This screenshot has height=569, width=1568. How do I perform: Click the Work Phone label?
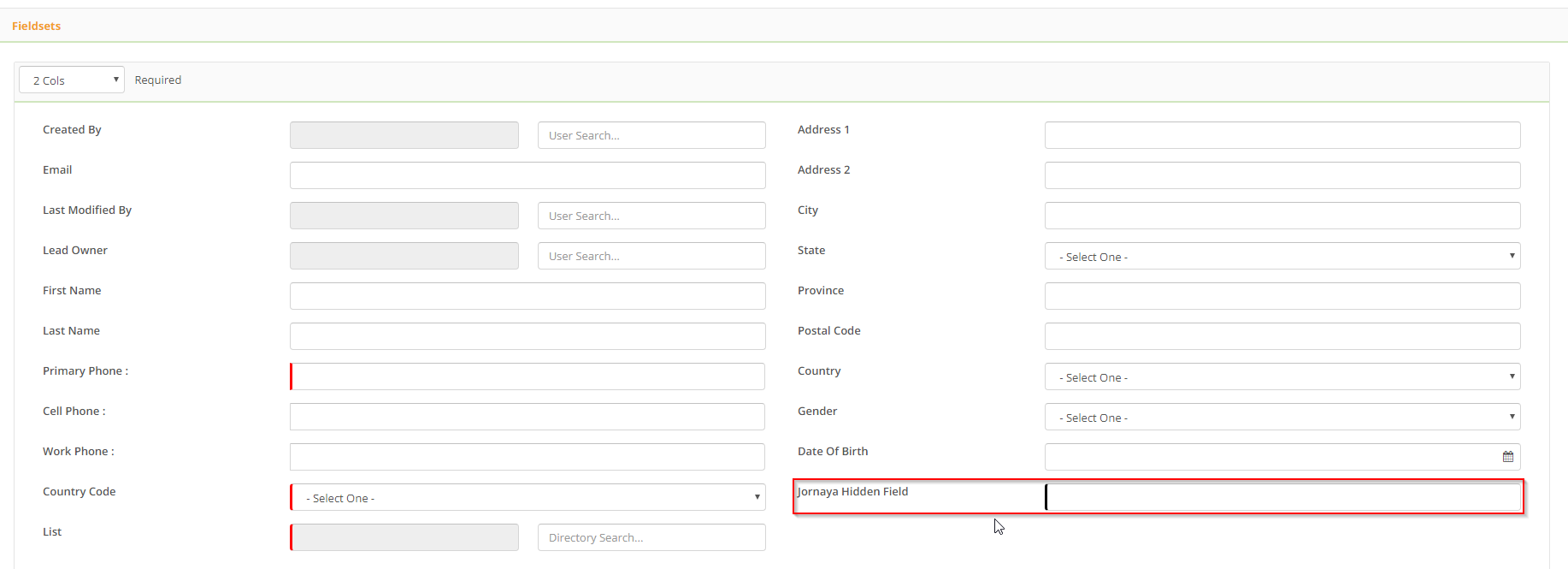pos(79,451)
